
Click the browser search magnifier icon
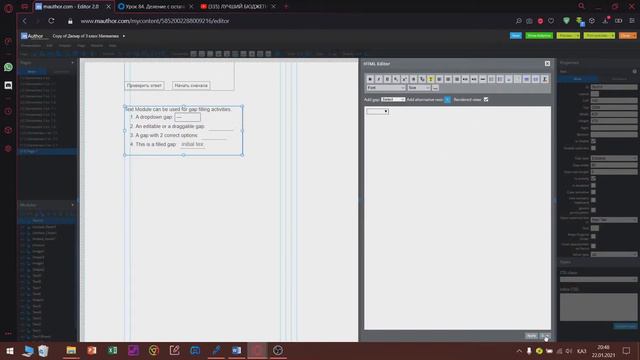(x=518, y=21)
